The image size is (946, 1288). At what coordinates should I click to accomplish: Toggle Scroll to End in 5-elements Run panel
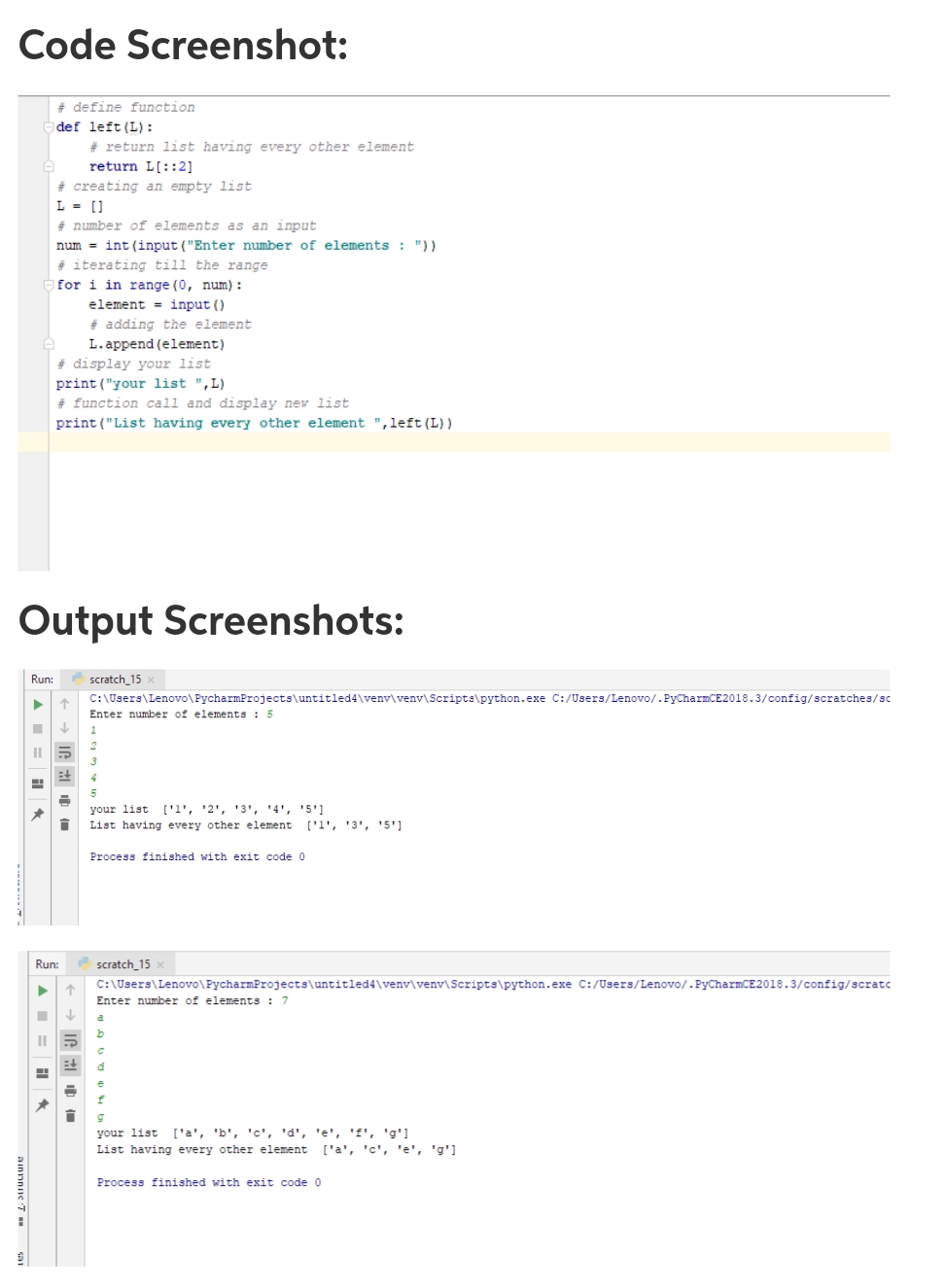coord(64,776)
